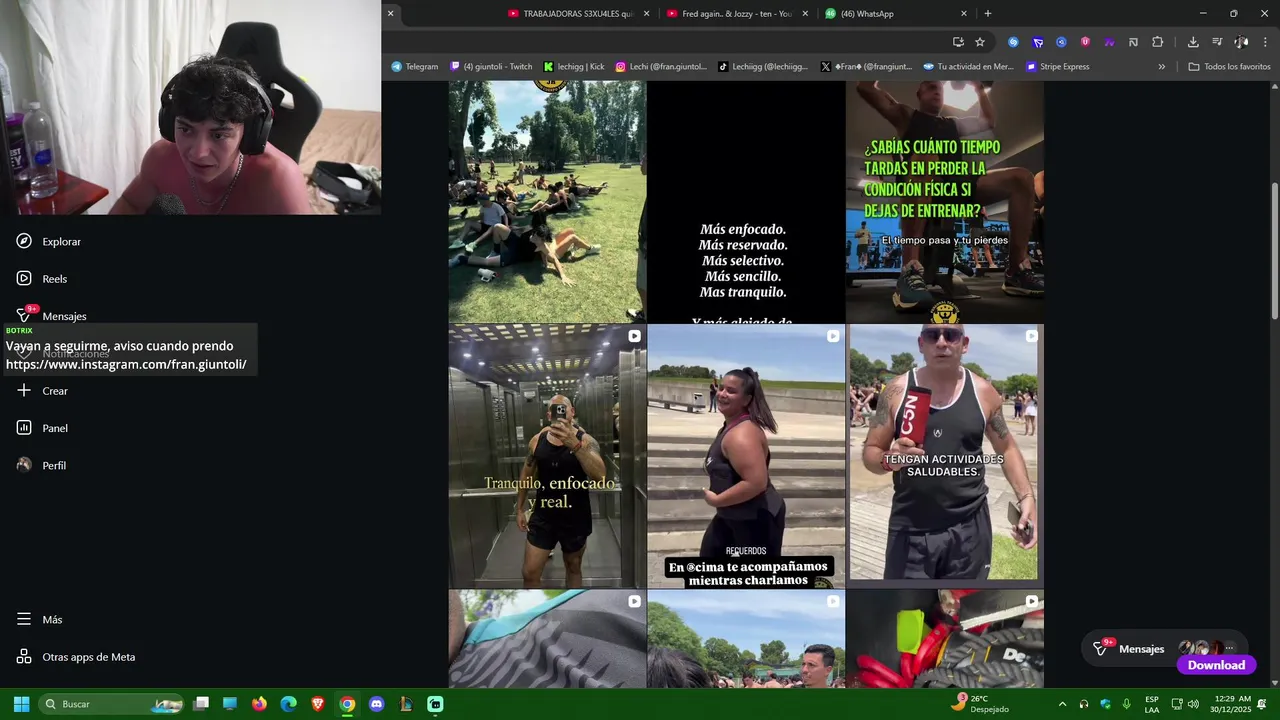
Task: Open the headphones tray icon
Action: point(1084,704)
